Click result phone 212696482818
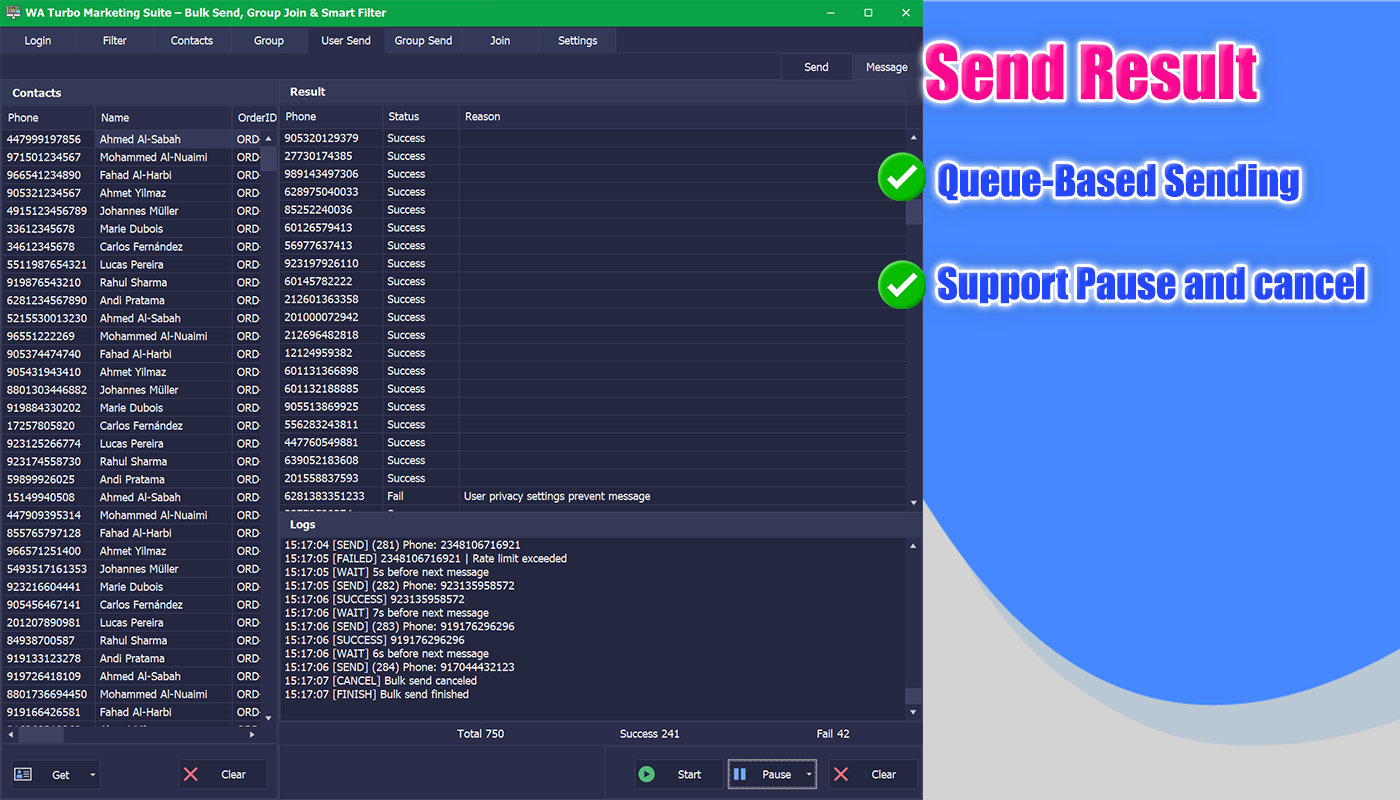The height and width of the screenshot is (800, 1400). pyautogui.click(x=321, y=335)
